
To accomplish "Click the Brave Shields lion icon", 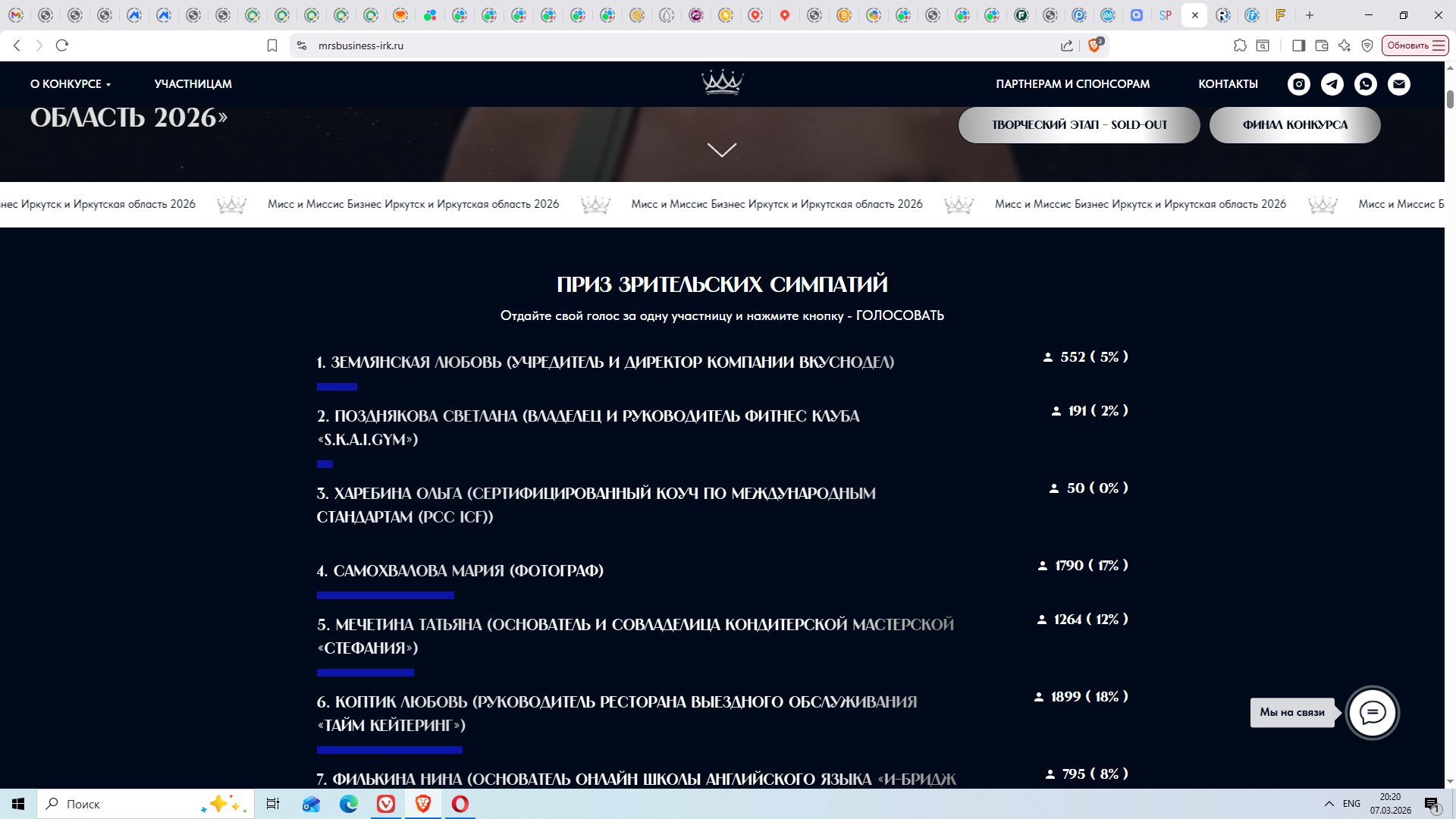I will 1094,45.
